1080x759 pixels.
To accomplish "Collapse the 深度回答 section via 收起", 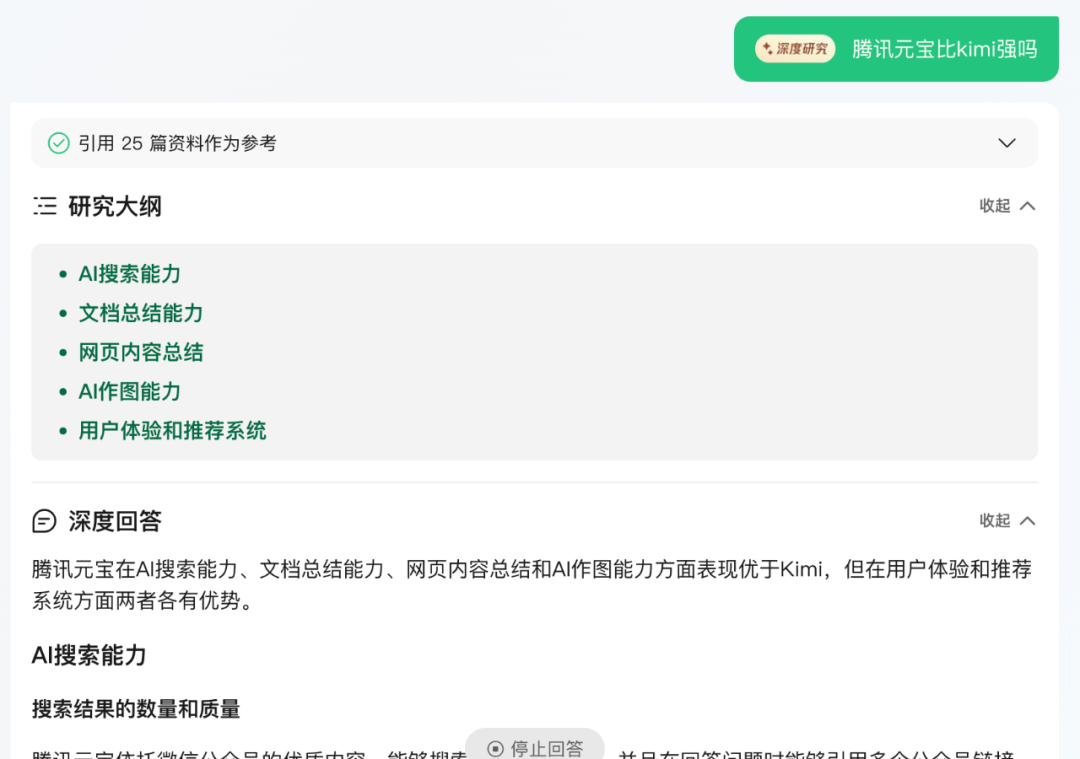I will point(995,521).
